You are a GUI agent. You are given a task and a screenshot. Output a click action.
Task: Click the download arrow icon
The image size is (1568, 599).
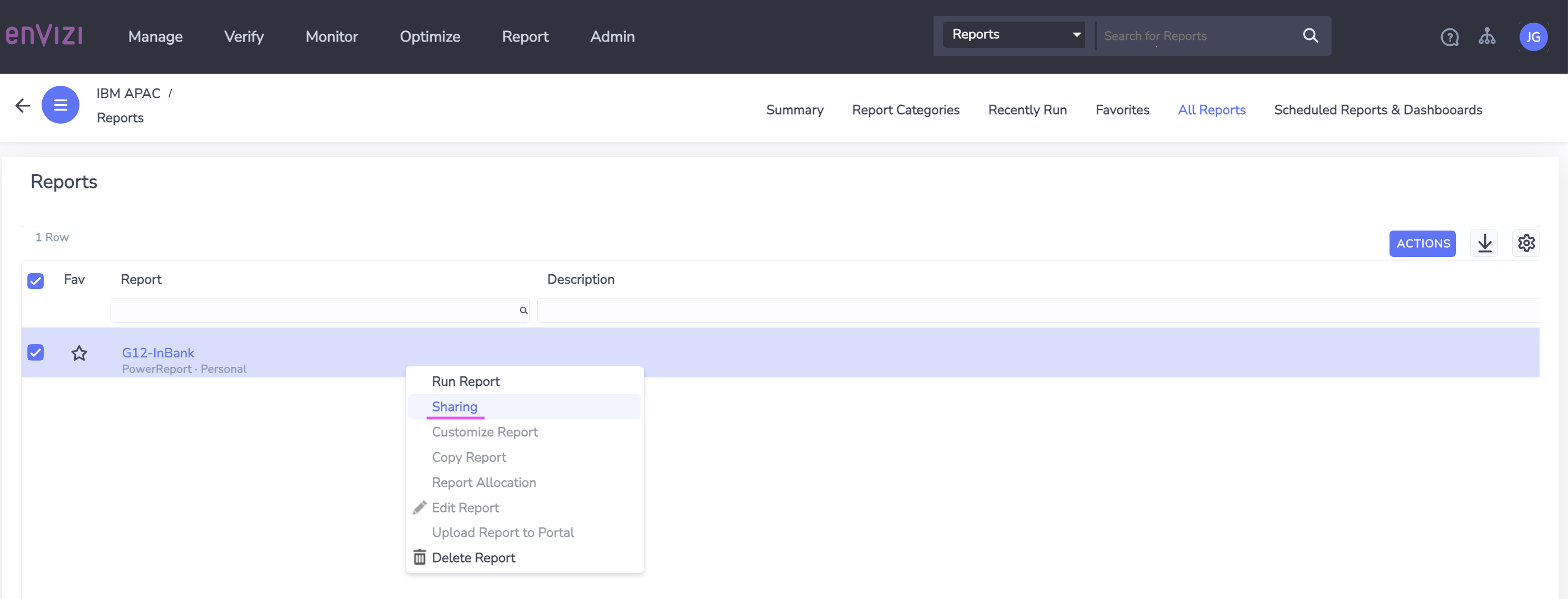[1484, 244]
